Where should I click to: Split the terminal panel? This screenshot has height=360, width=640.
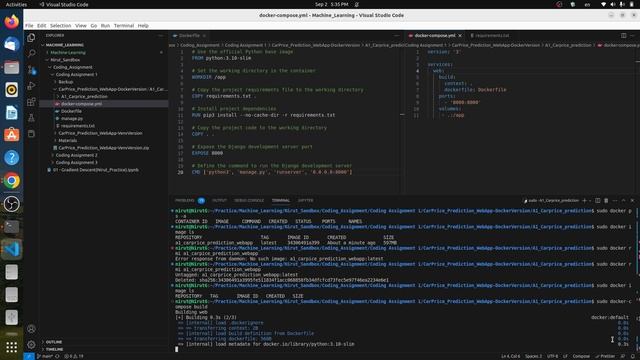pos(598,200)
